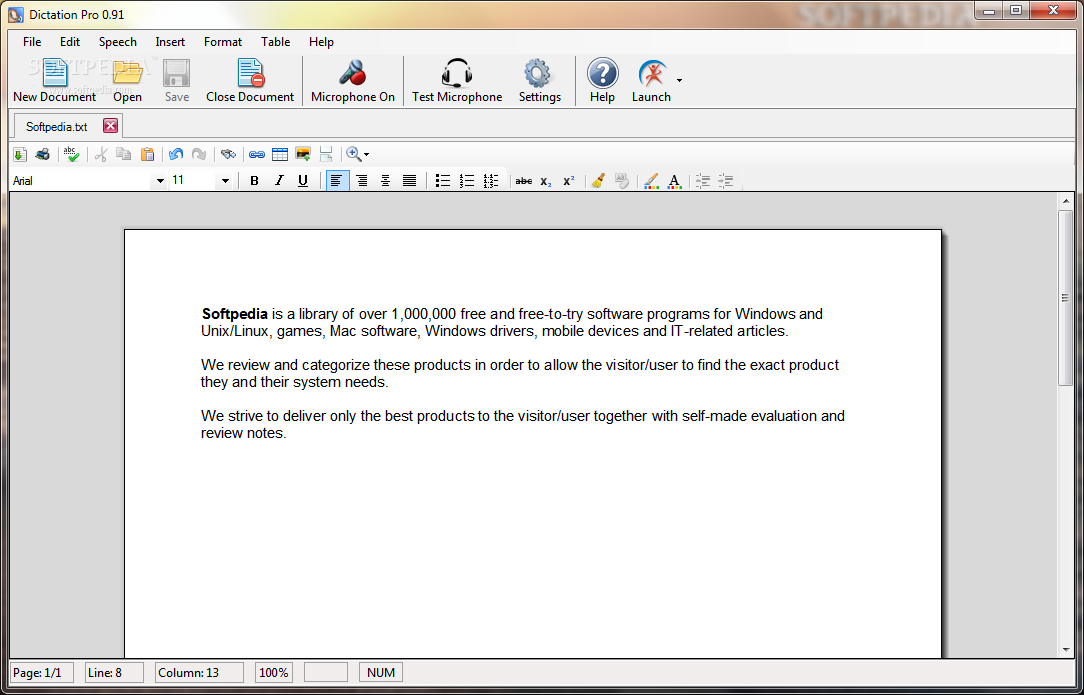Toggle strikethrough (abc) formatting
Screen dimensions: 1084x695
pyautogui.click(x=524, y=181)
